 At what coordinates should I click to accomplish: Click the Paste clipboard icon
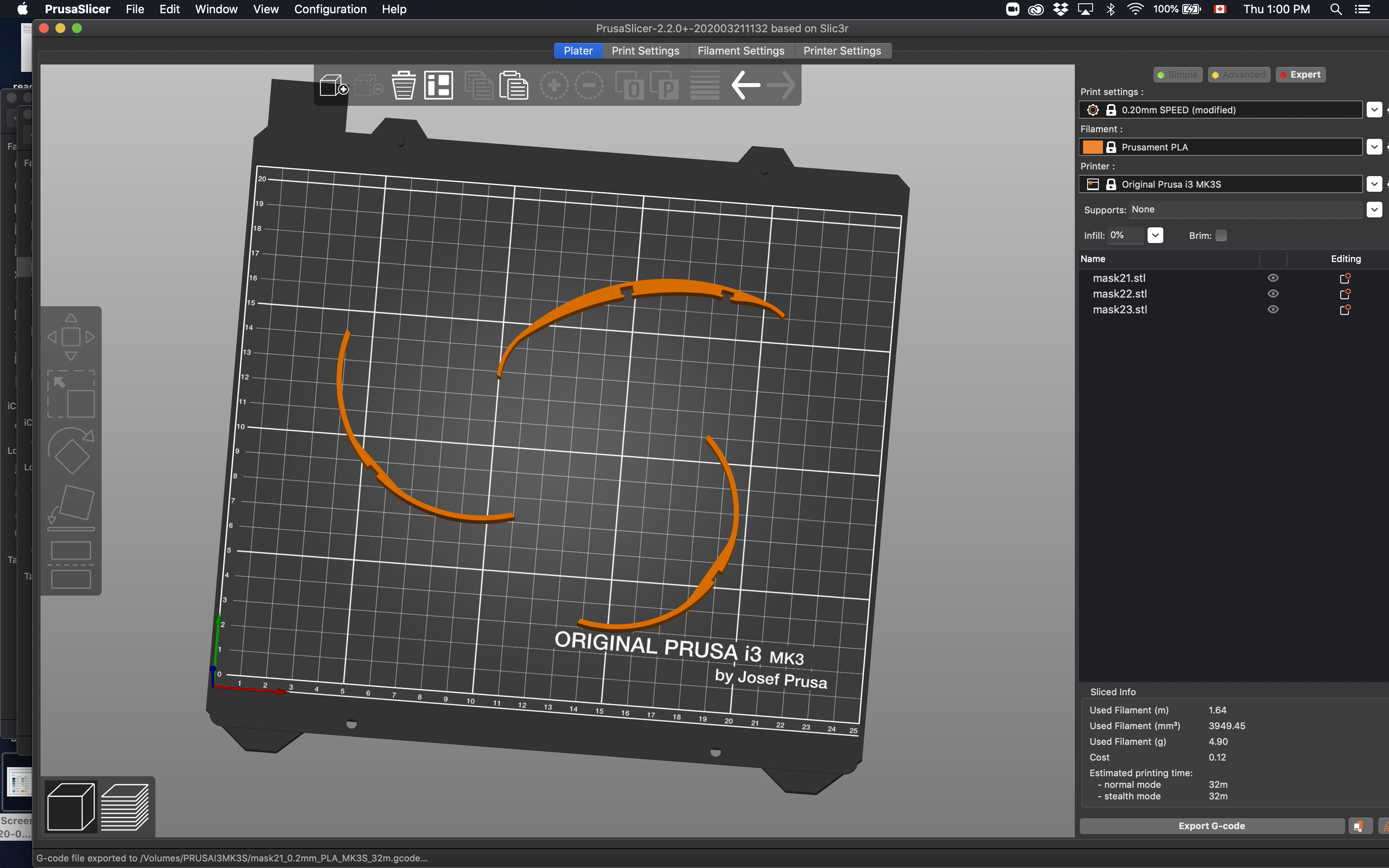(514, 86)
